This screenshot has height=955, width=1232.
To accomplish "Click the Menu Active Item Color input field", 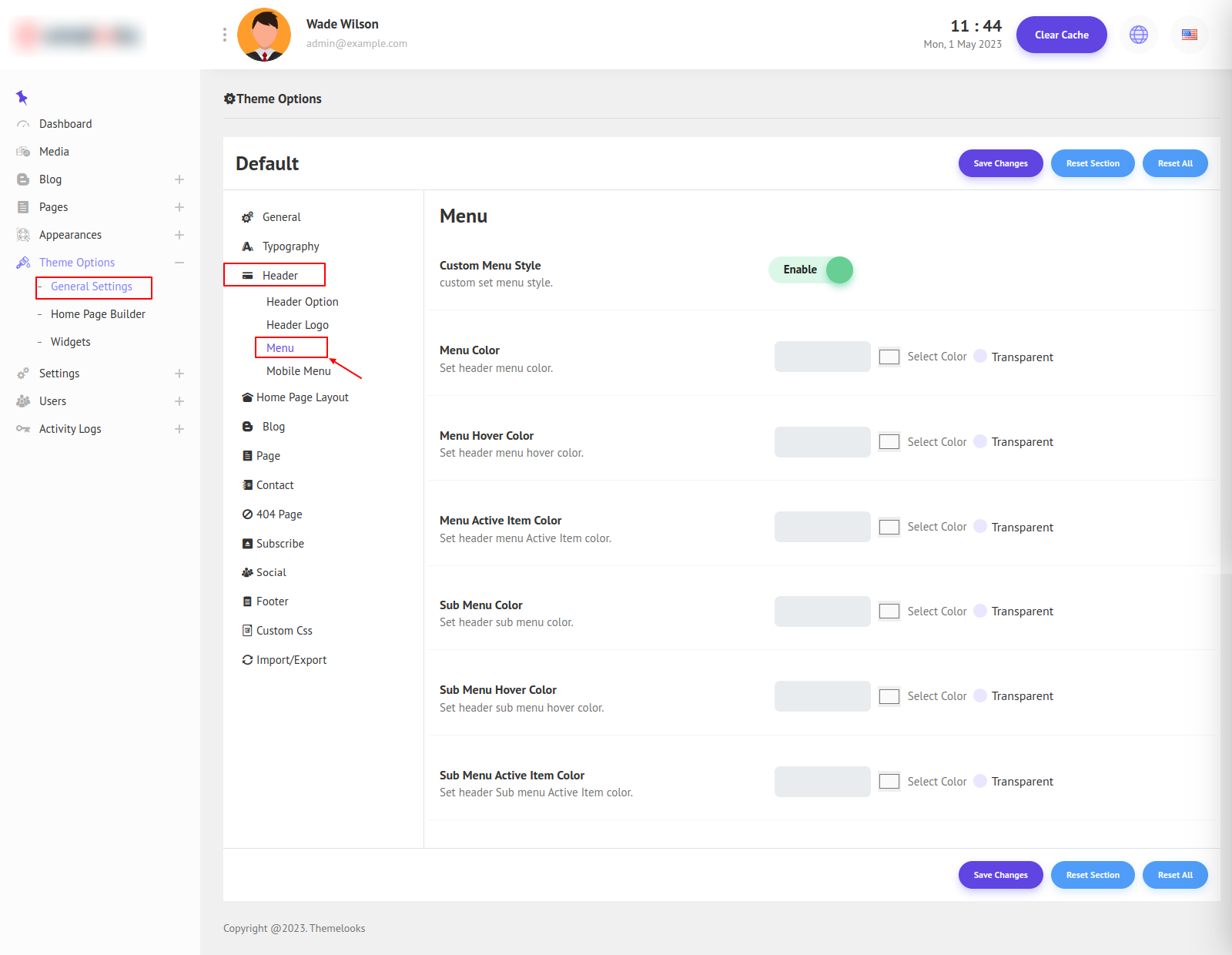I will (x=822, y=527).
